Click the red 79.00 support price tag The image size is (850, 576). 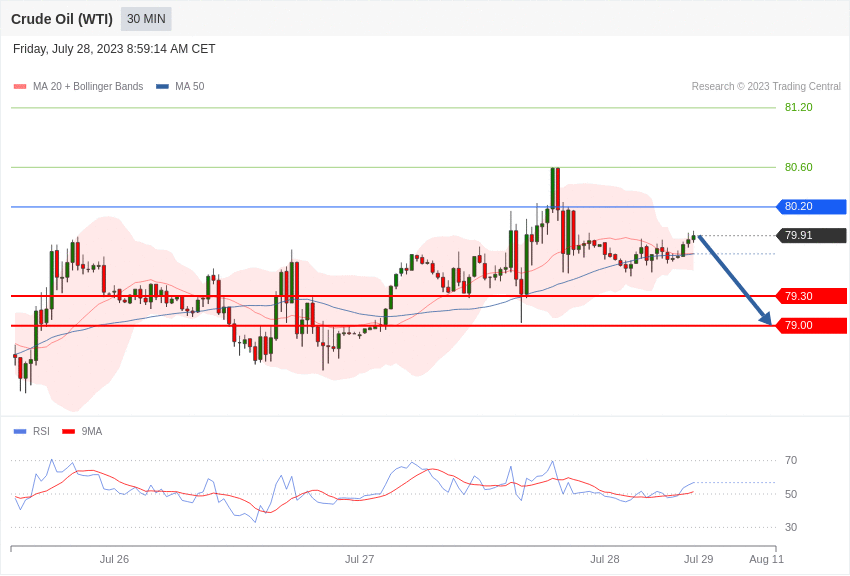(812, 325)
